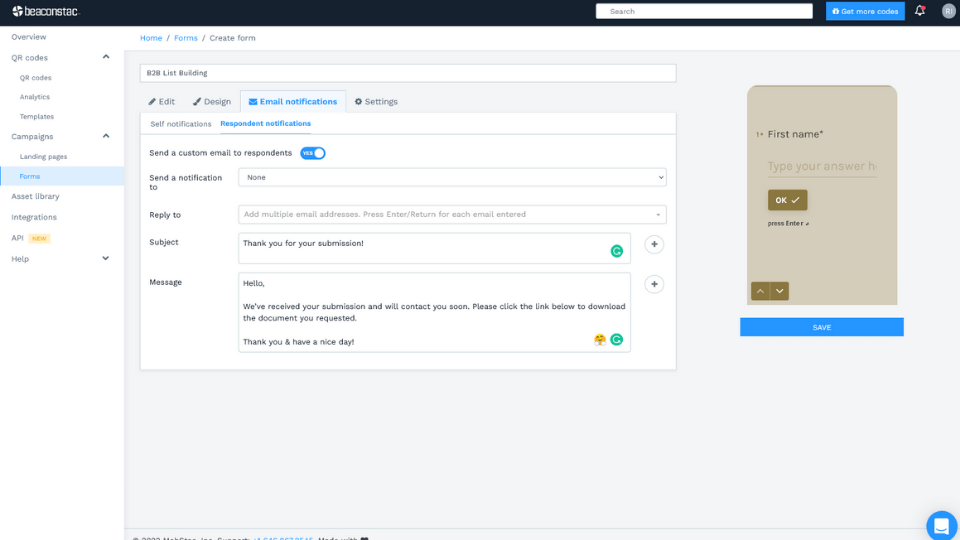Open the notifications bell

click(x=920, y=10)
